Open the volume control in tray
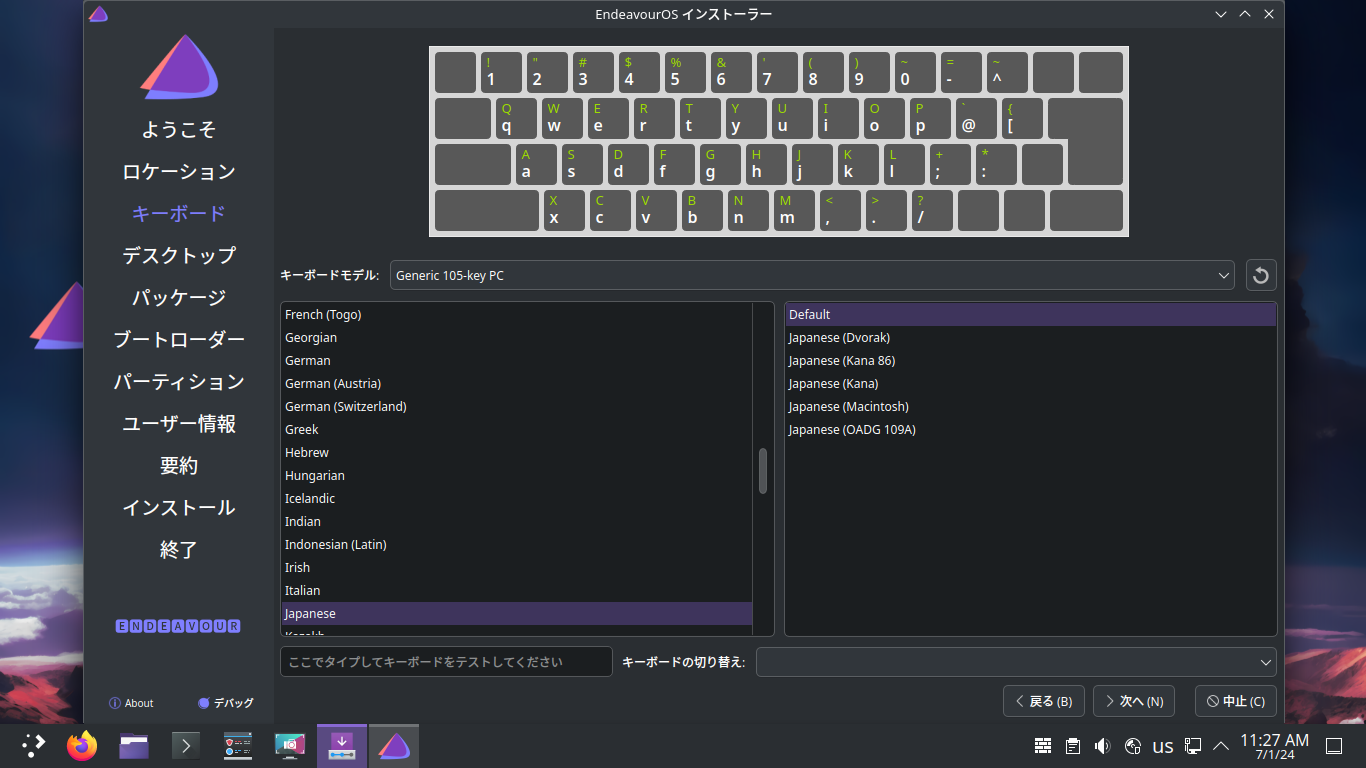Screen dimensions: 1366x768 (1103, 745)
